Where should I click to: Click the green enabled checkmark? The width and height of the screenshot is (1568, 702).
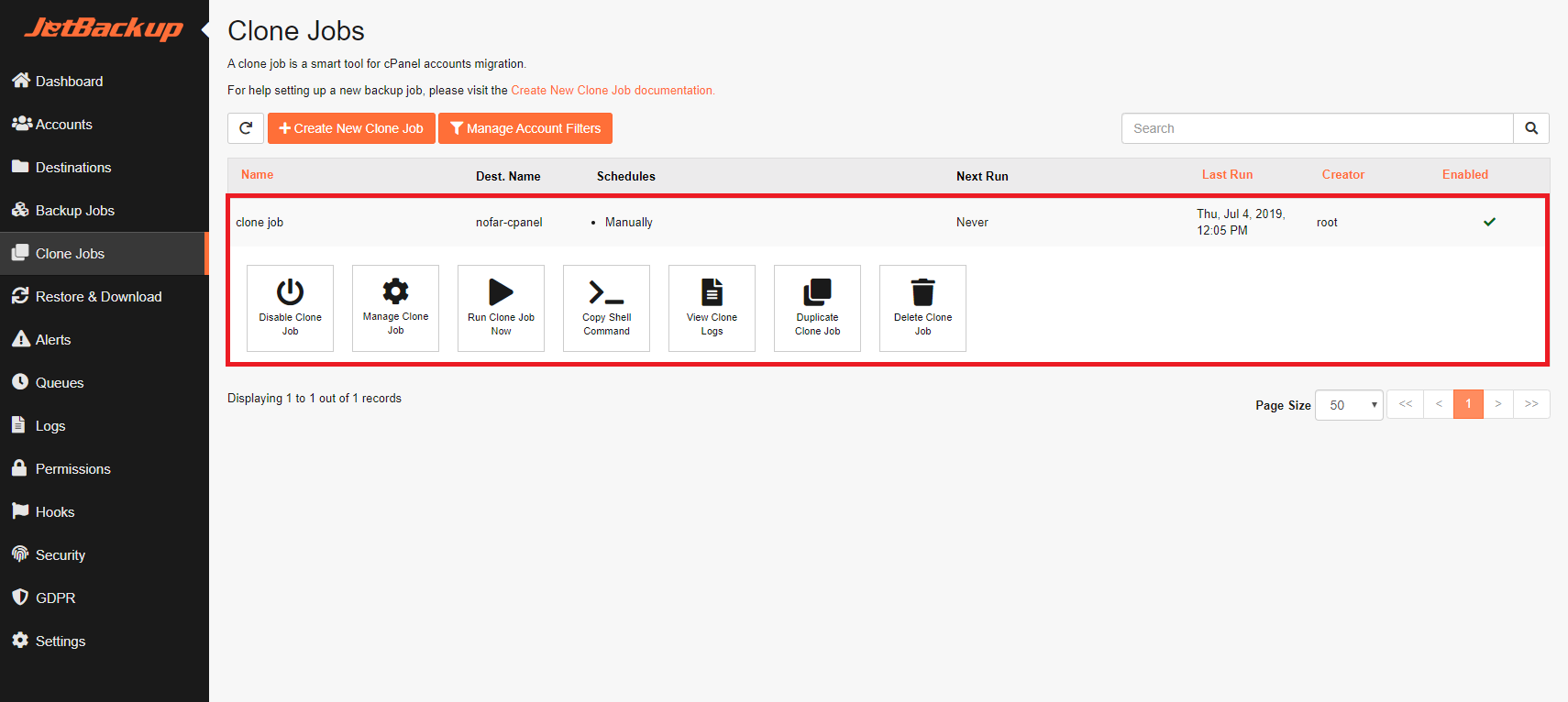[x=1489, y=222]
